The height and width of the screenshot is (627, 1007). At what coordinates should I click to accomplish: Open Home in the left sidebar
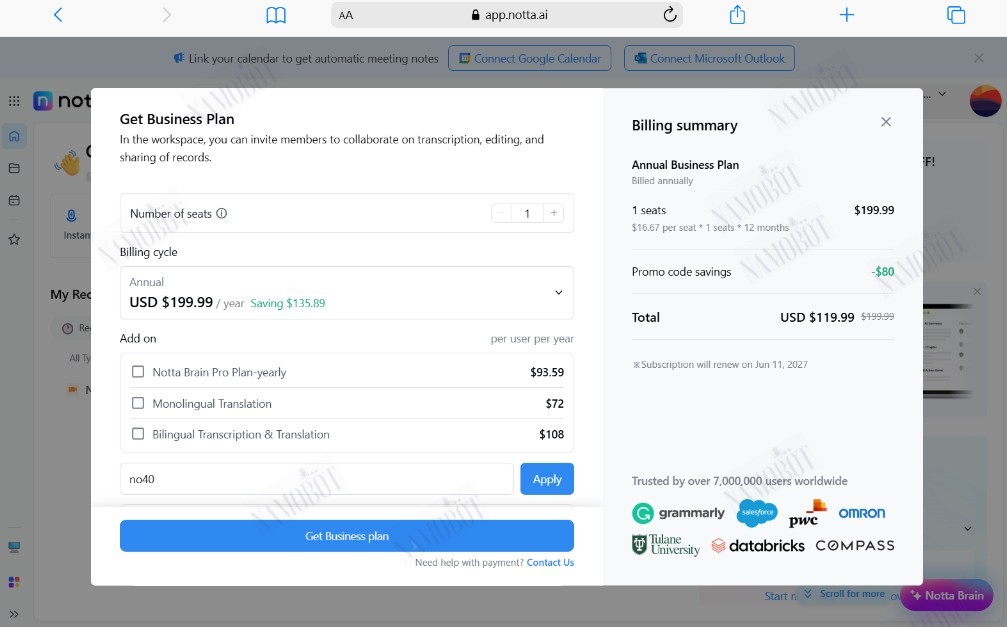click(14, 136)
